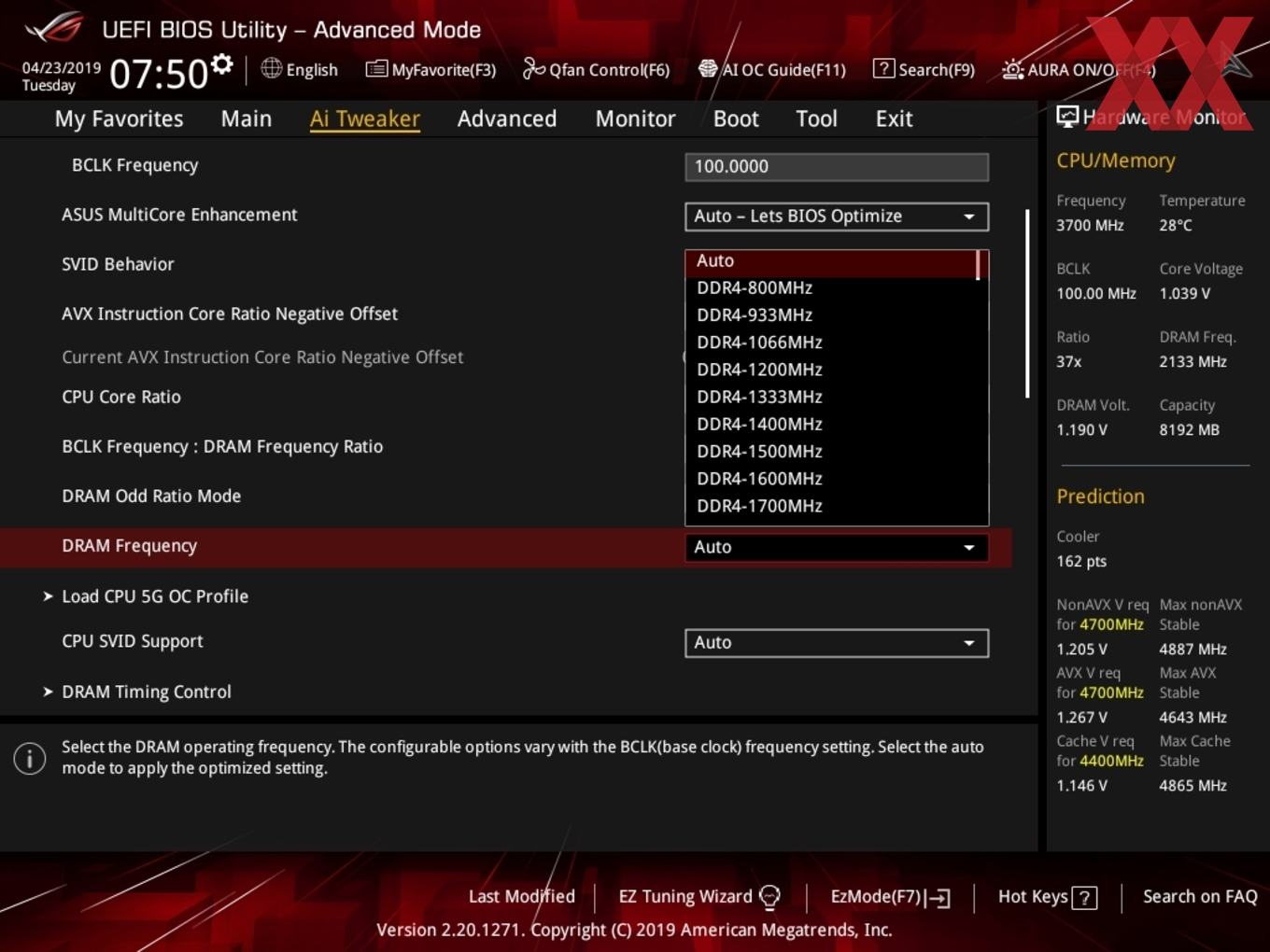Viewport: 1270px width, 952px height.
Task: Click the 8192 MB capacity value
Action: tap(1189, 430)
